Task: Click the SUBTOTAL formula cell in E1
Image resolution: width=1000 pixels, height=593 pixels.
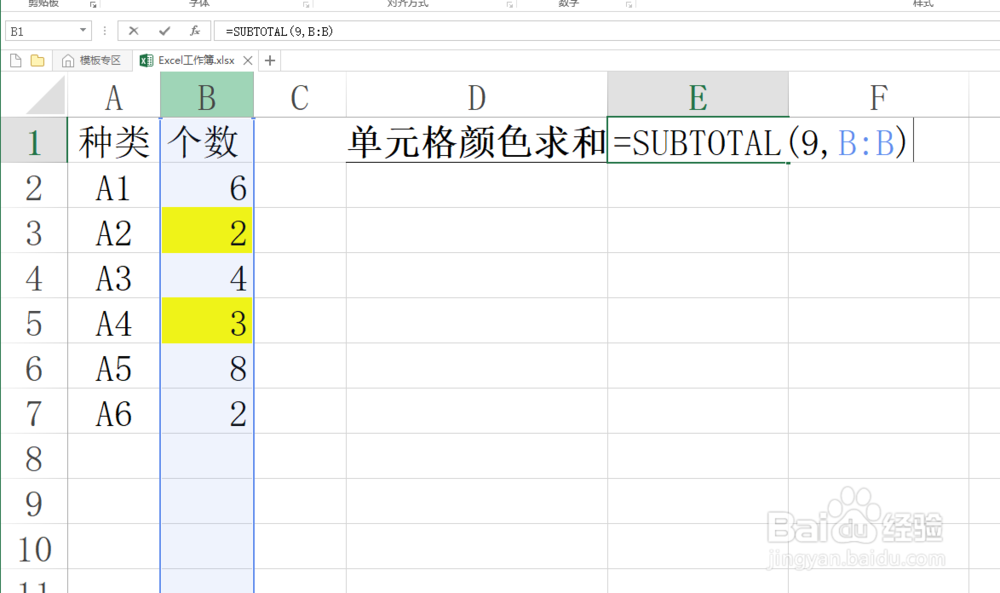Action: pos(698,140)
